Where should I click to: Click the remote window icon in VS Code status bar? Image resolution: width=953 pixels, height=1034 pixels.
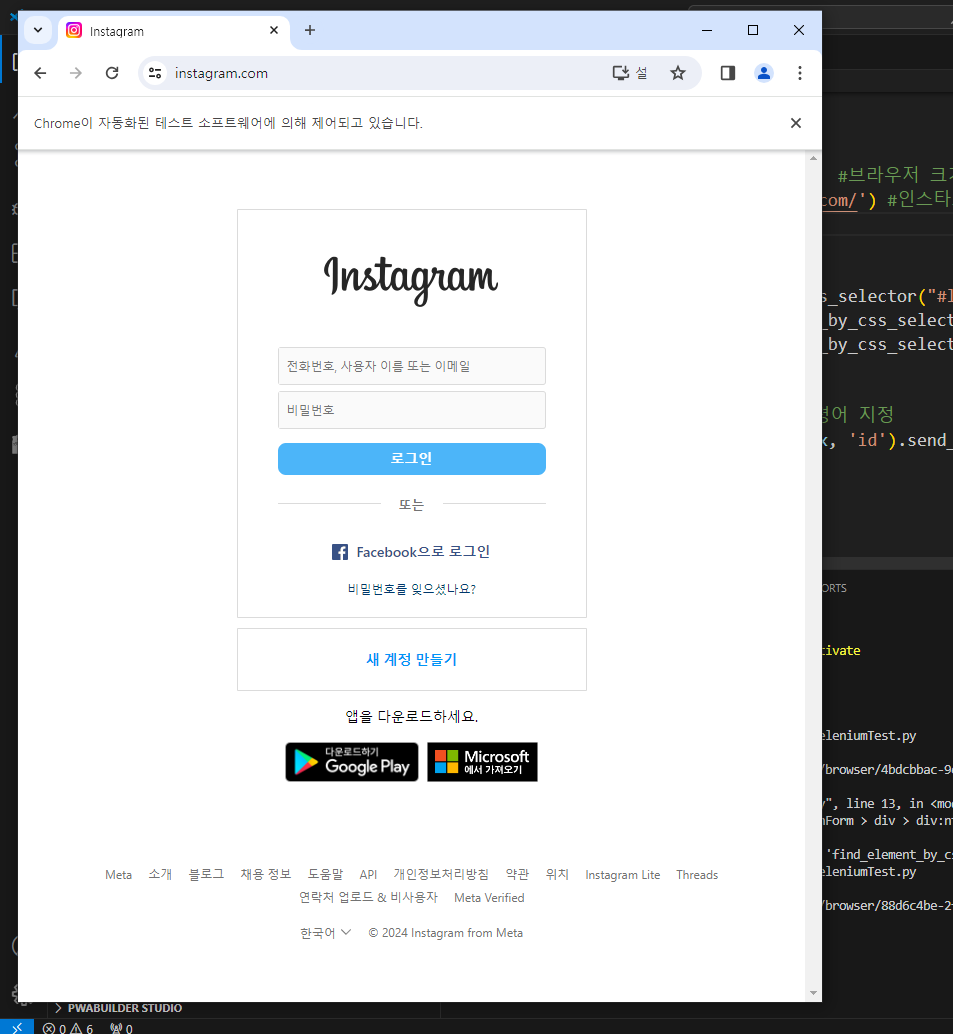tap(17, 1028)
